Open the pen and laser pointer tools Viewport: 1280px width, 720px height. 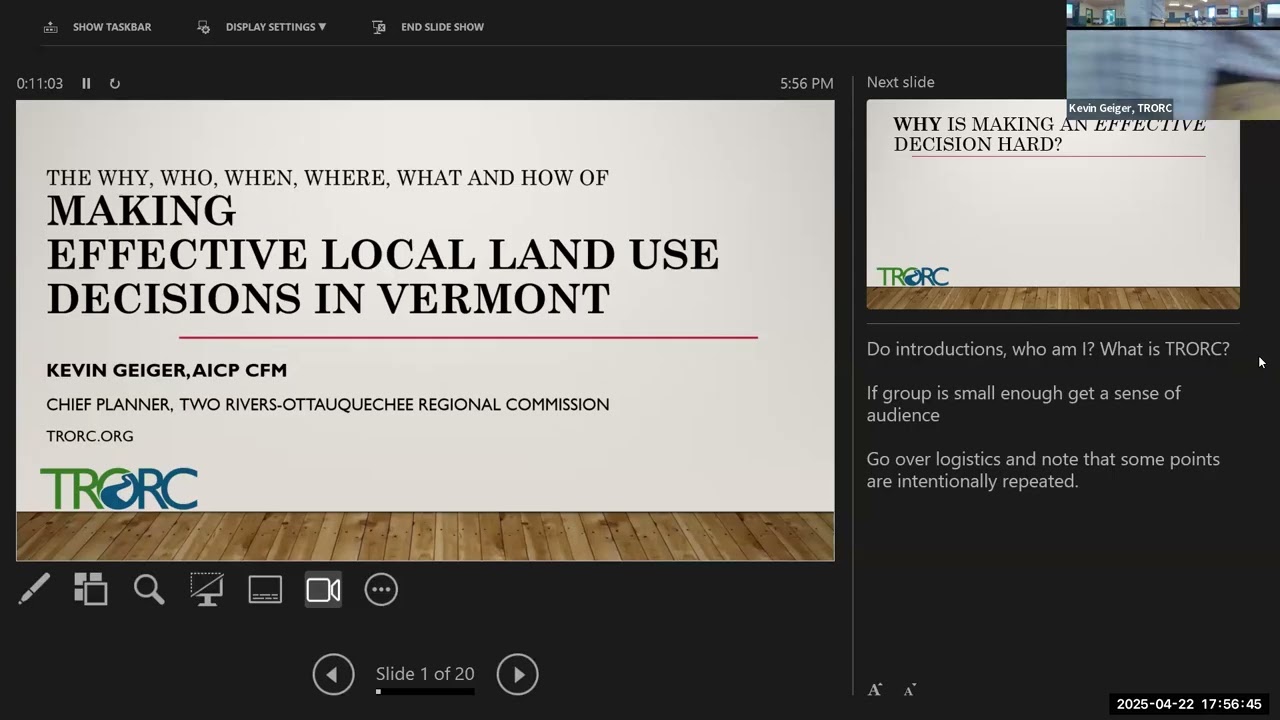pos(34,590)
